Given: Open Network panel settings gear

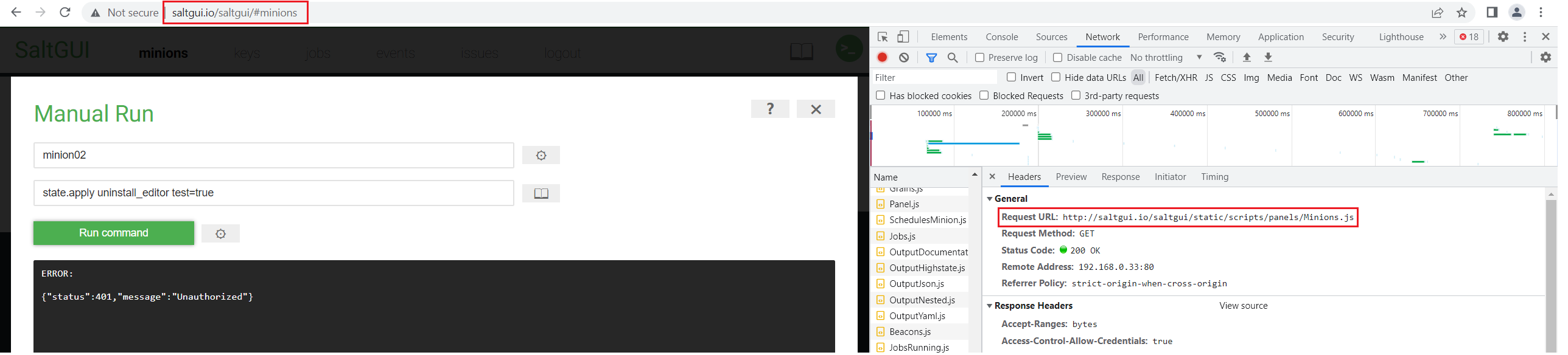Looking at the screenshot, I should click(1545, 57).
